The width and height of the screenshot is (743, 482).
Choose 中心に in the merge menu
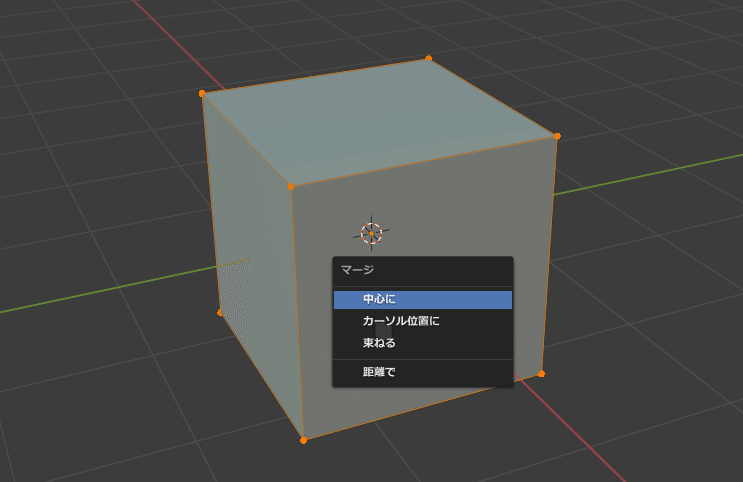[x=423, y=300]
